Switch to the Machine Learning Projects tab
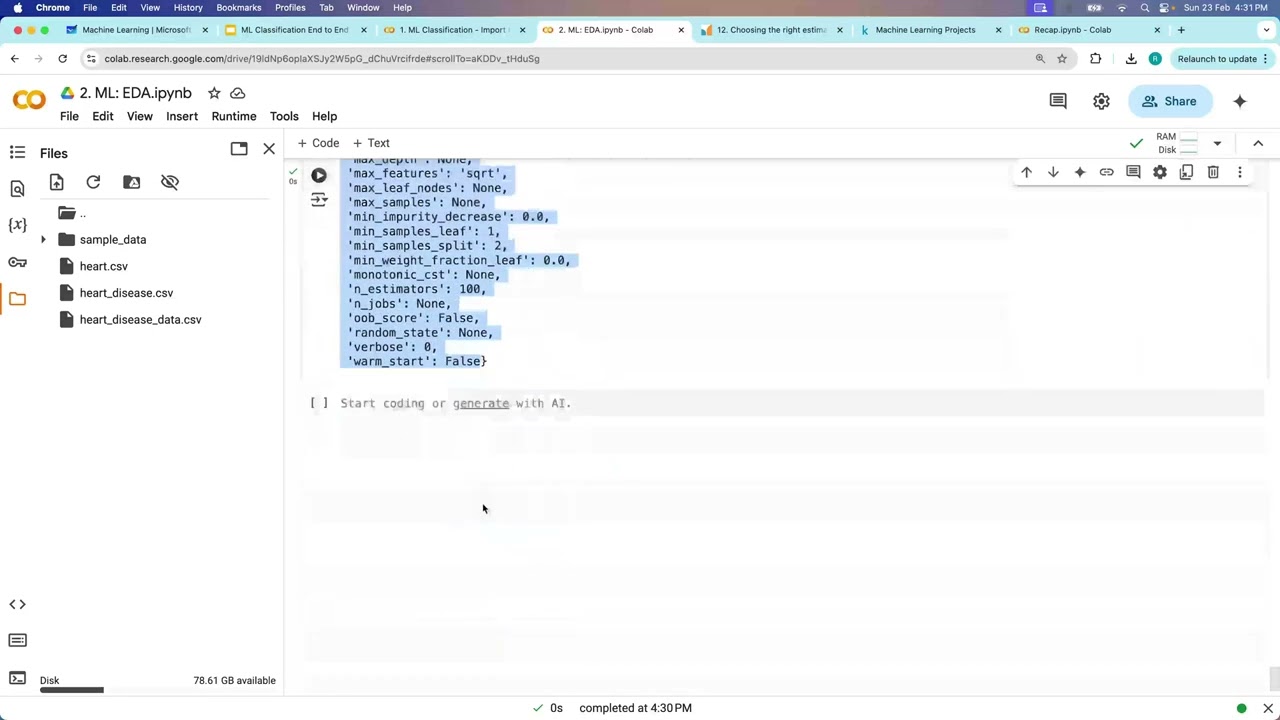The width and height of the screenshot is (1280, 720). [925, 30]
